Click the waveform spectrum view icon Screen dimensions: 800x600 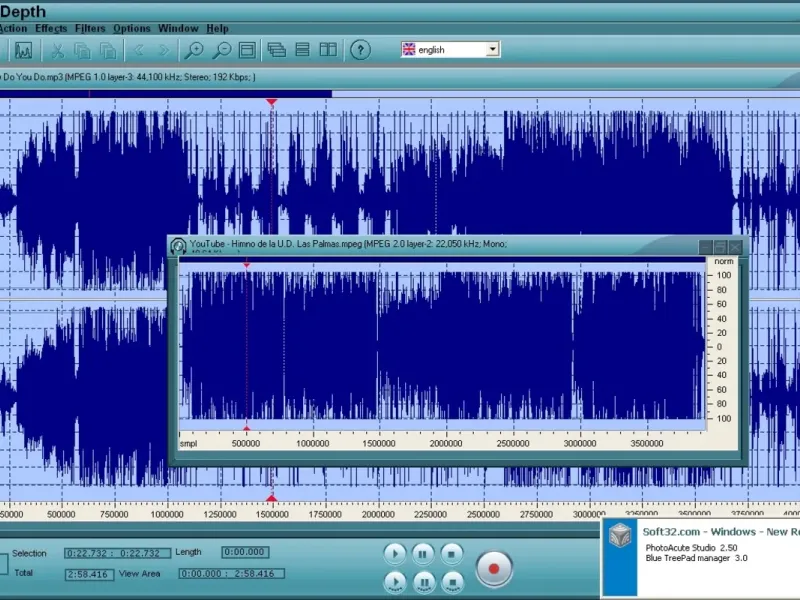(x=23, y=50)
